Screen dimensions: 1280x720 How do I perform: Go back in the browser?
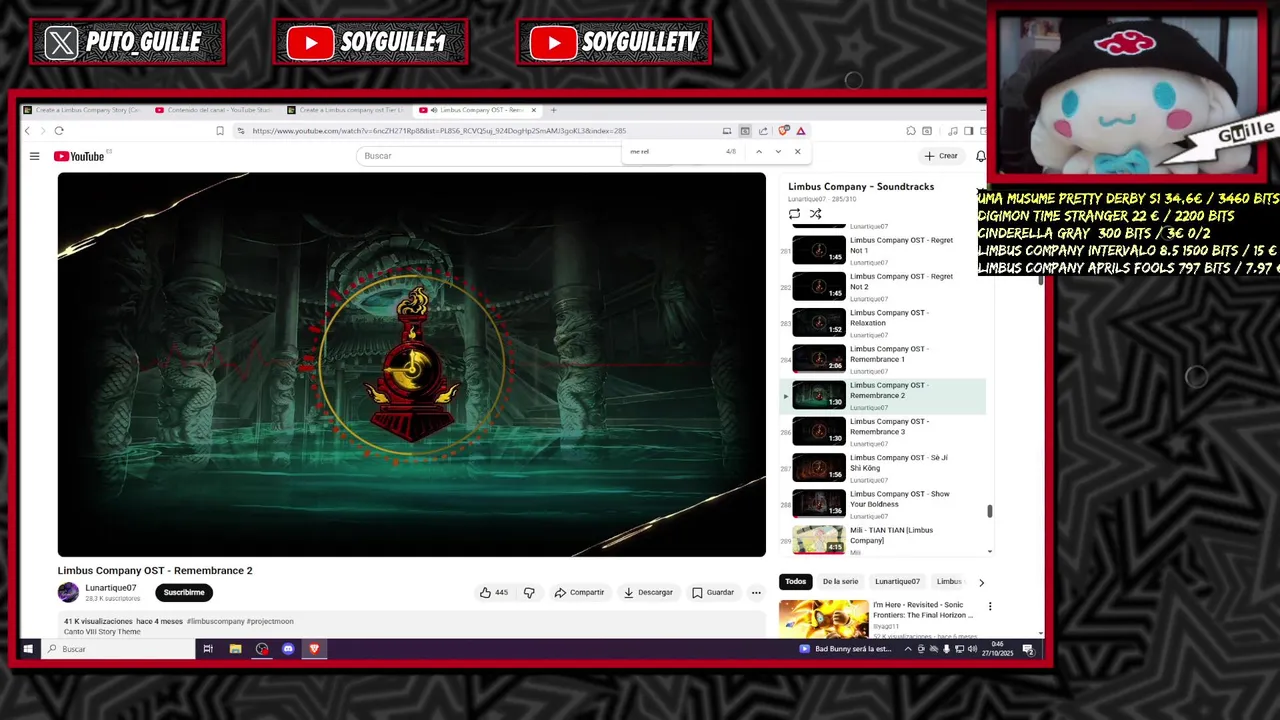click(27, 131)
